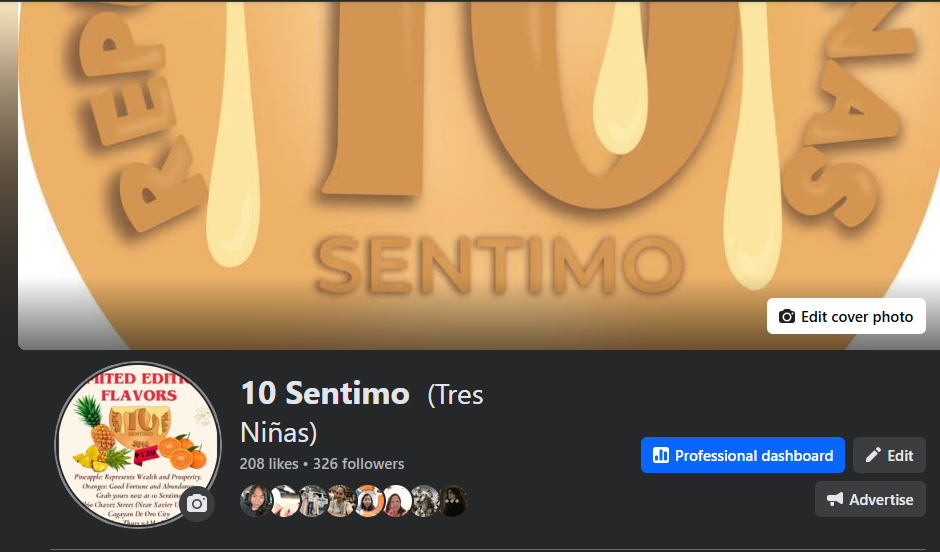Open the follower avatar with the orange ring
The width and height of the screenshot is (940, 552).
(x=369, y=500)
